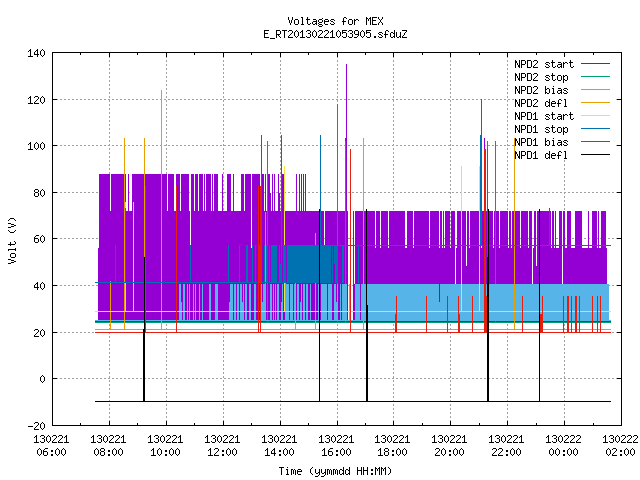Click the light blue NPD2 bias legend line
The image size is (640, 480).
coord(595,90)
